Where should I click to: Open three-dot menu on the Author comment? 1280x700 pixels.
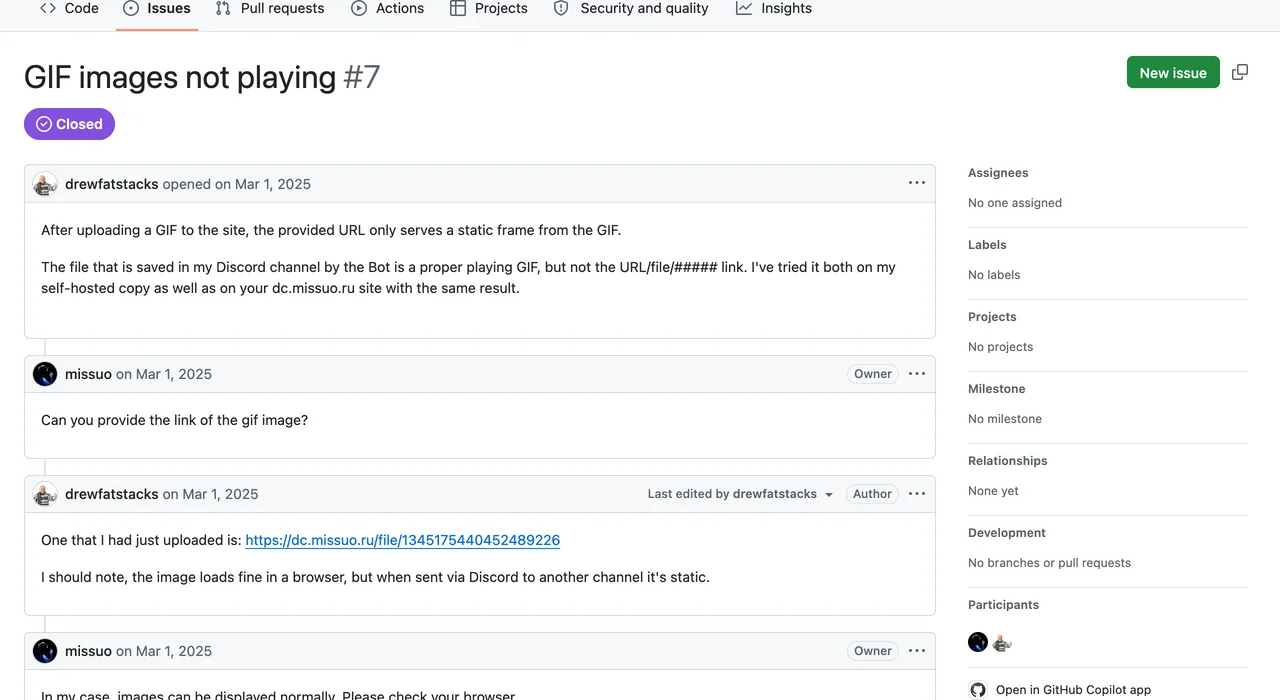[917, 494]
